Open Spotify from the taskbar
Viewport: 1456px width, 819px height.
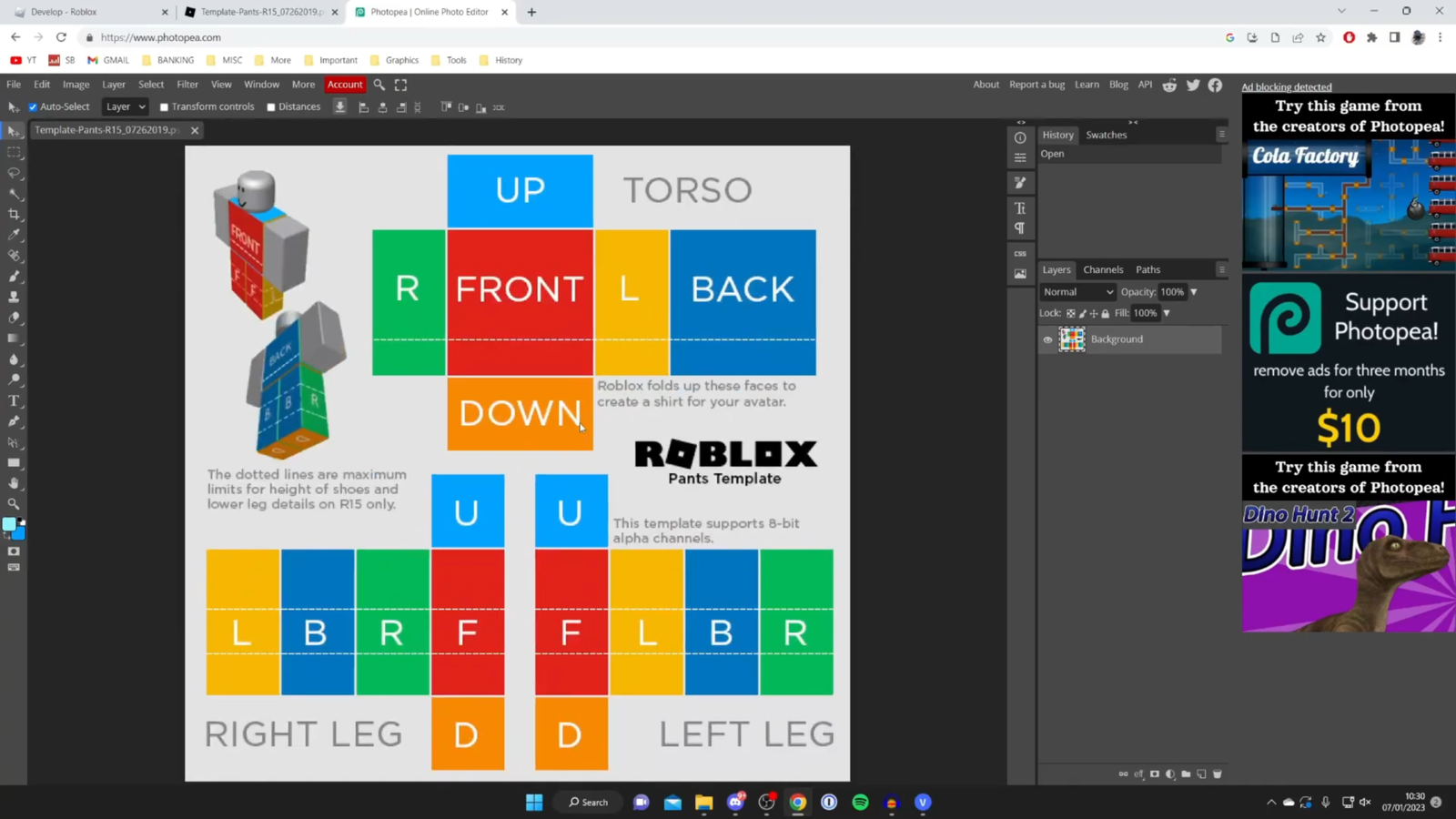point(859,803)
